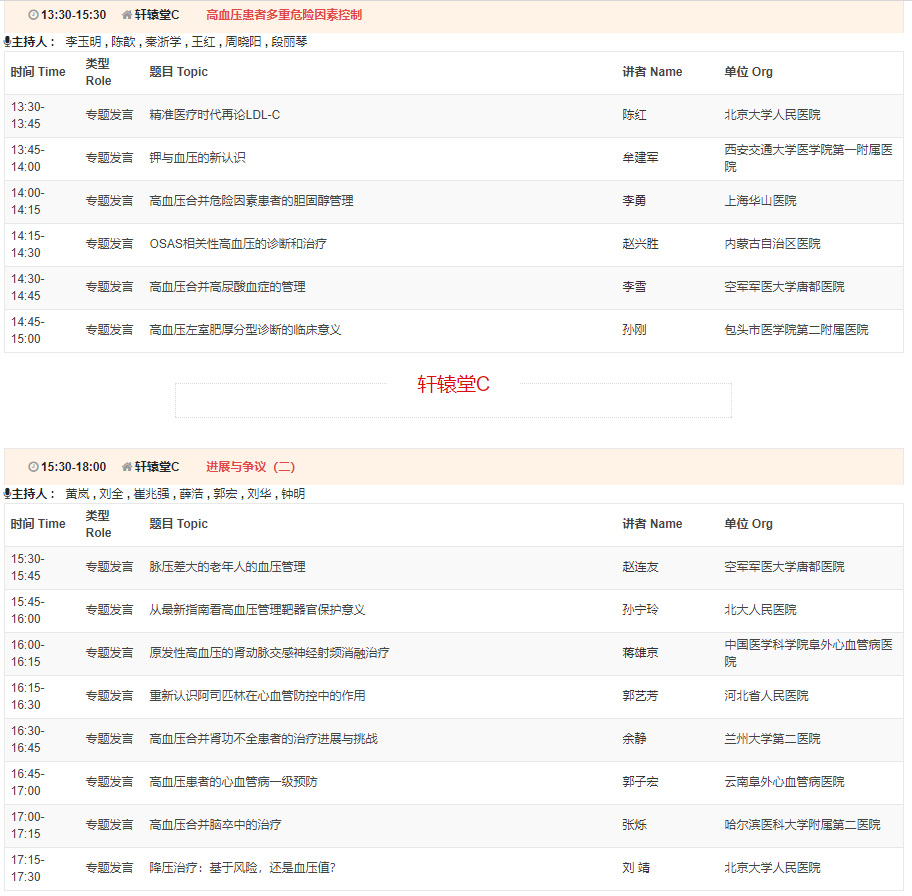Click the clock icon beside 13:30-15:30

[34, 15]
